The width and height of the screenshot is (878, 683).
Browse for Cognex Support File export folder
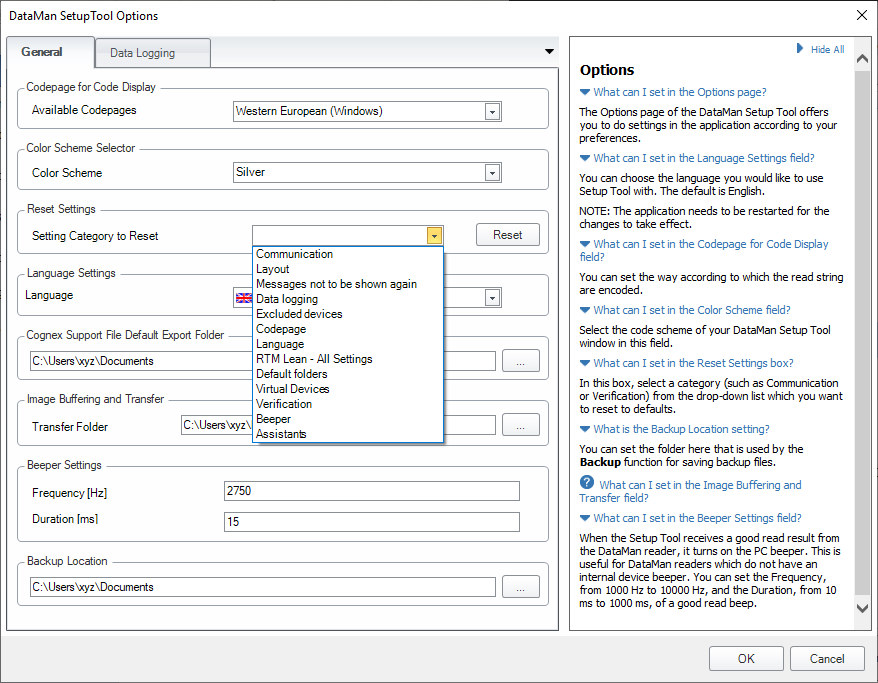click(520, 361)
